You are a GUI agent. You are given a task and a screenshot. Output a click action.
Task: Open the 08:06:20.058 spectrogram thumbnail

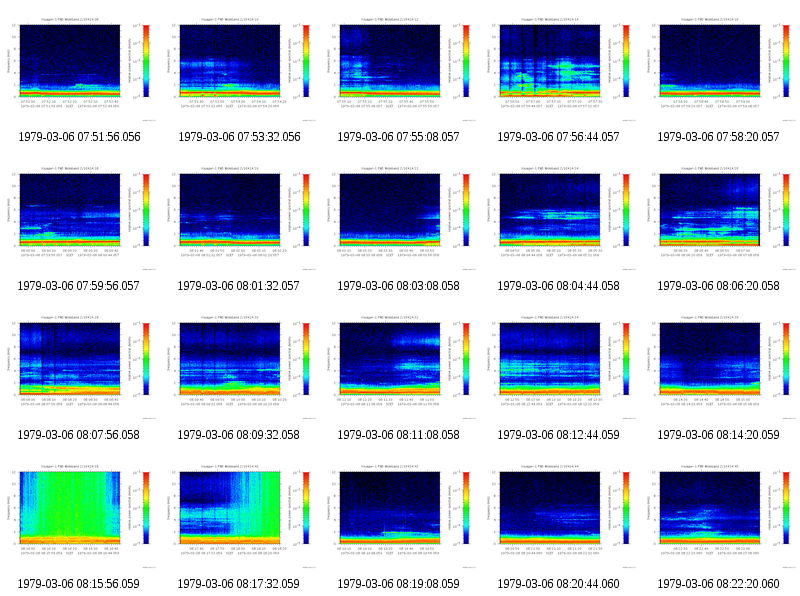pyautogui.click(x=719, y=218)
